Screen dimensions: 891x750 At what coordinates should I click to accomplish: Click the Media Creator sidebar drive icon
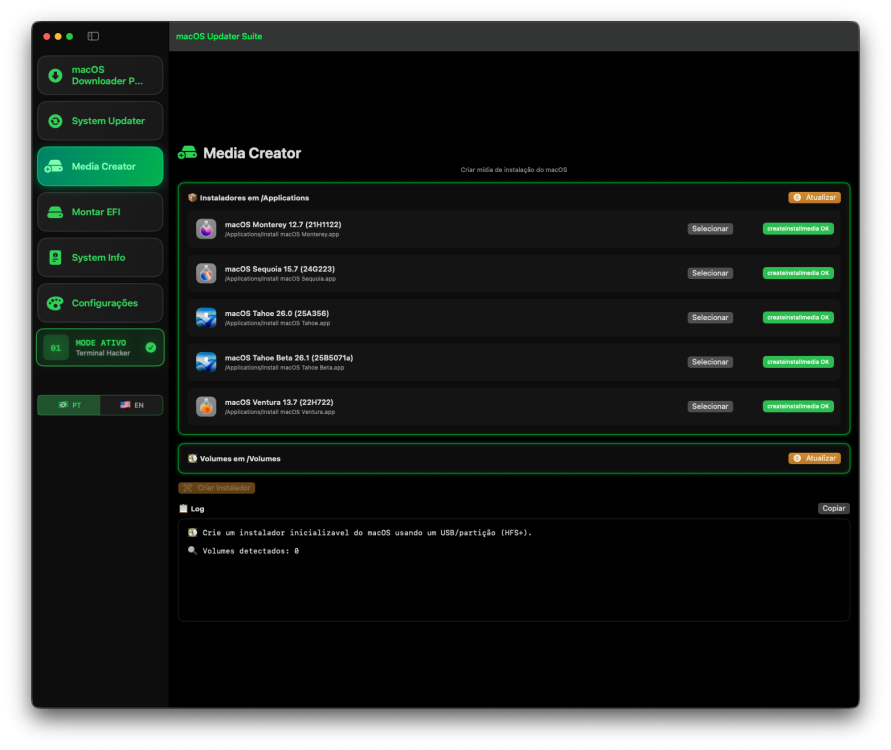tap(54, 166)
